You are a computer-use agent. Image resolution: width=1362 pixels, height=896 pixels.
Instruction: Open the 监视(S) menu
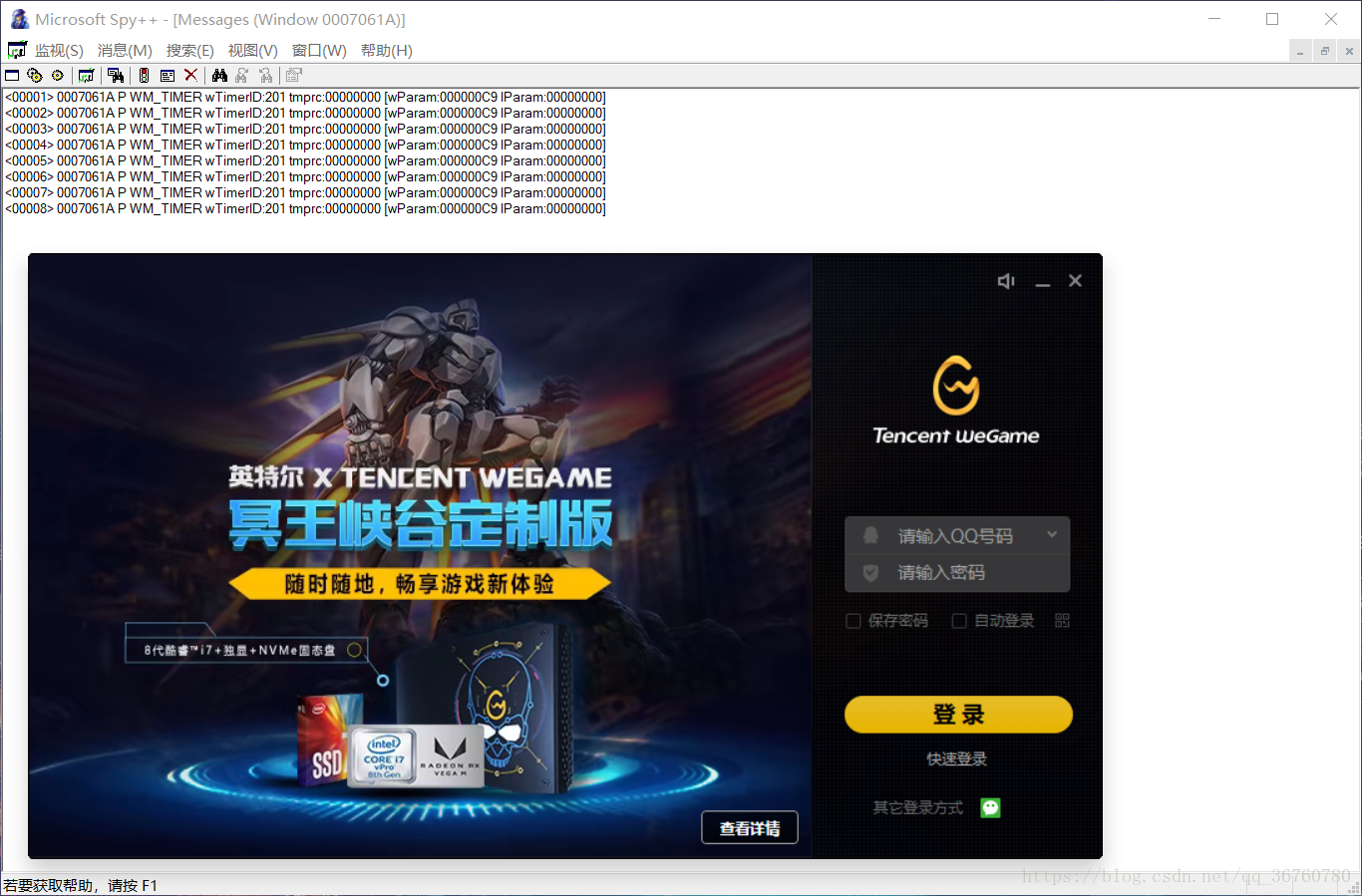click(59, 51)
